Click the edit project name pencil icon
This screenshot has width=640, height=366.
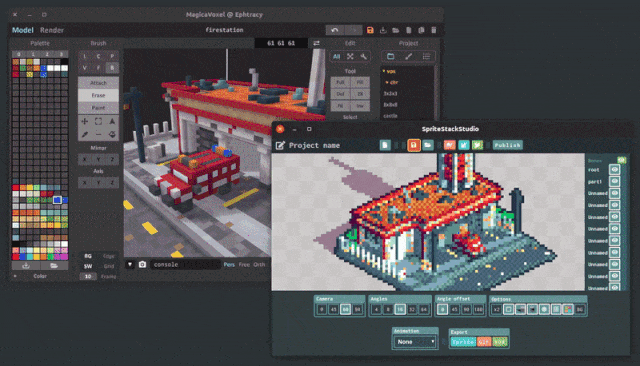(280, 145)
